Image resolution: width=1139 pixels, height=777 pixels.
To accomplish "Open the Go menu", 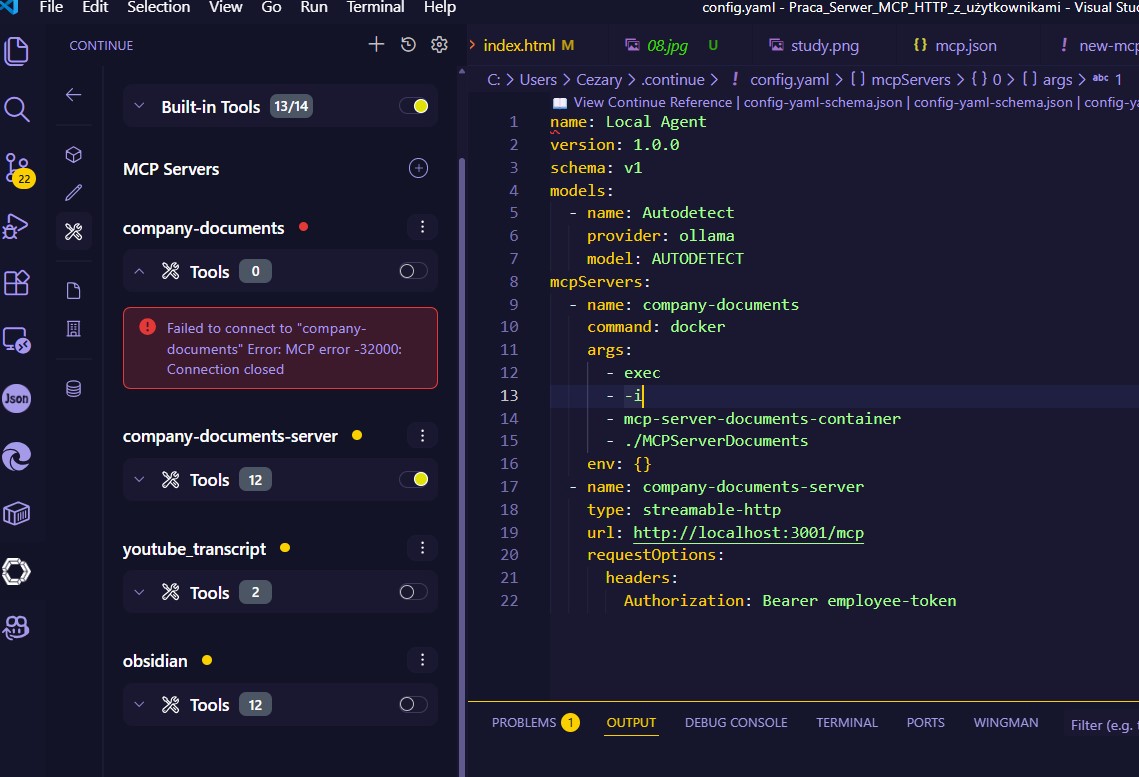I will [x=271, y=7].
